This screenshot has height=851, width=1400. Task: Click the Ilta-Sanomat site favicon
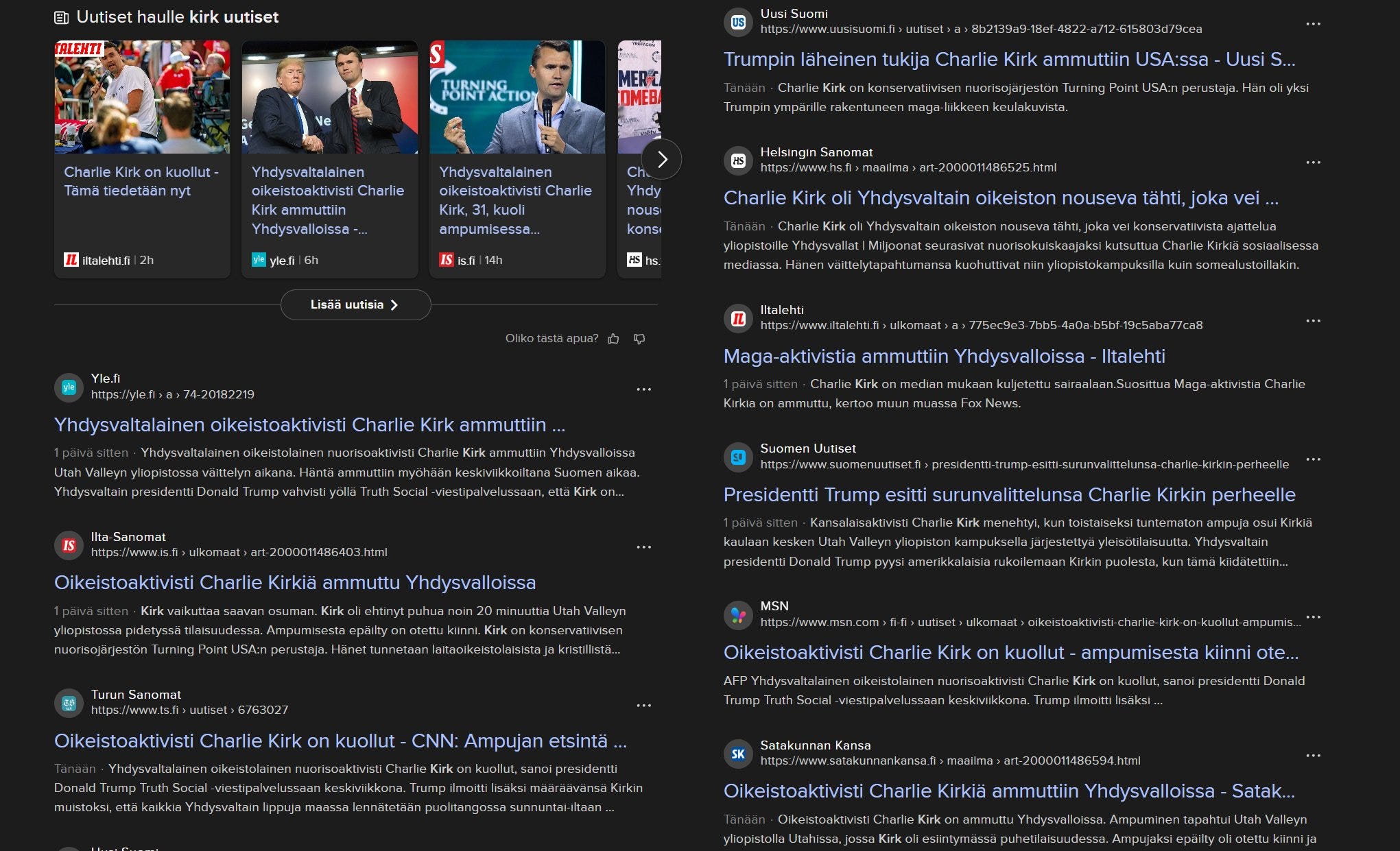point(69,545)
